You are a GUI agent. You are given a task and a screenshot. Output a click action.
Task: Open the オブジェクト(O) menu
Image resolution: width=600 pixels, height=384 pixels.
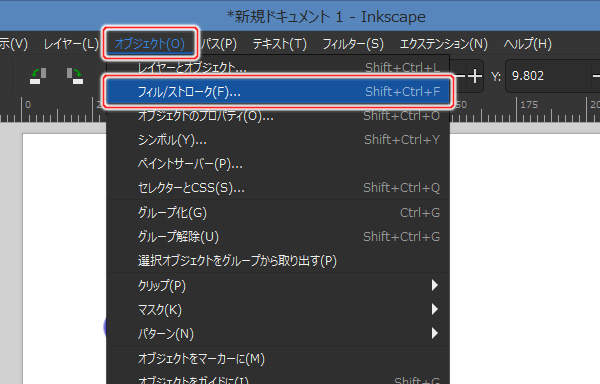pyautogui.click(x=150, y=44)
